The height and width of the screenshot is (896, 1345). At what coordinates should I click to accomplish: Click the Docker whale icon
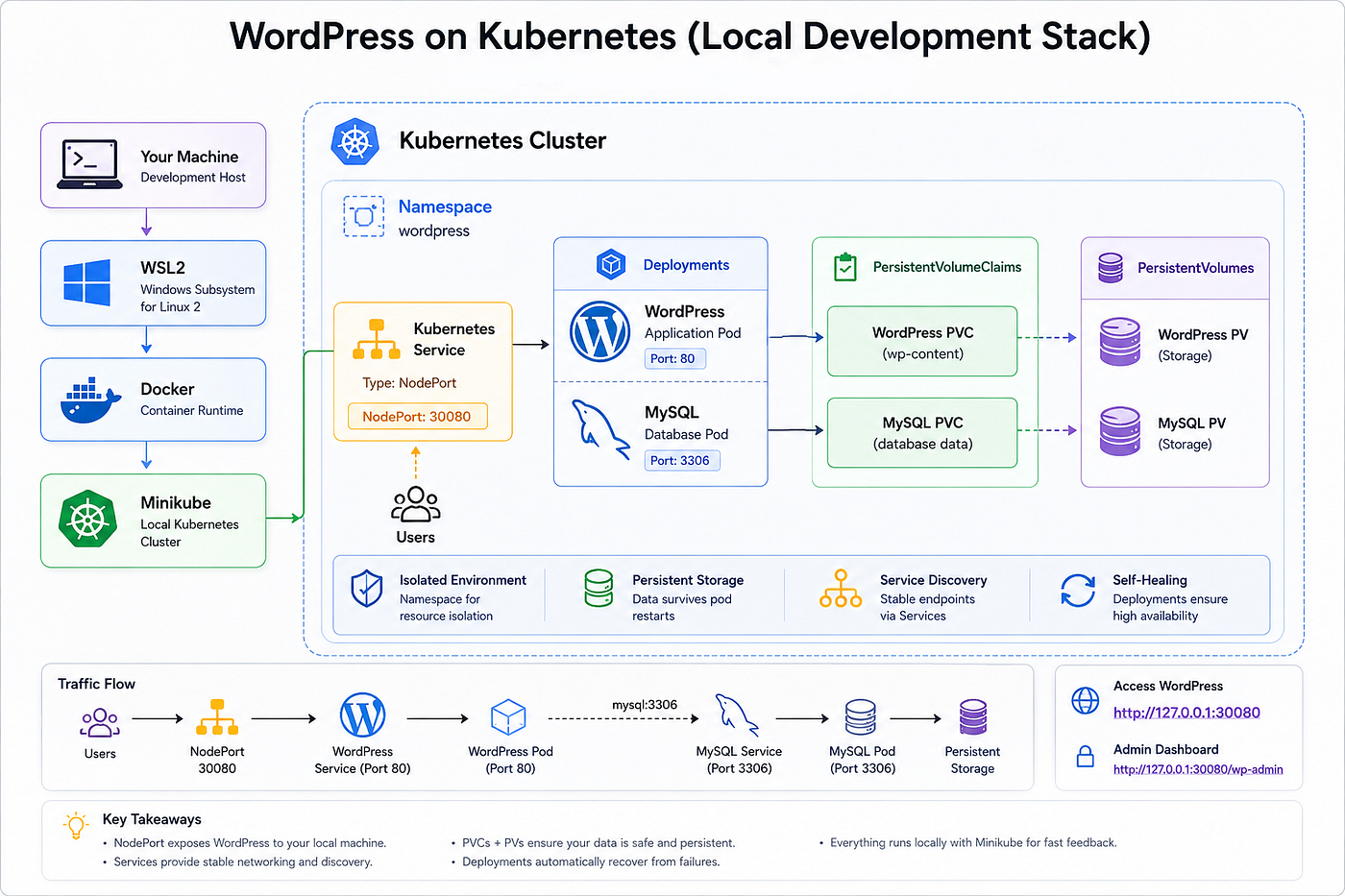(x=90, y=400)
